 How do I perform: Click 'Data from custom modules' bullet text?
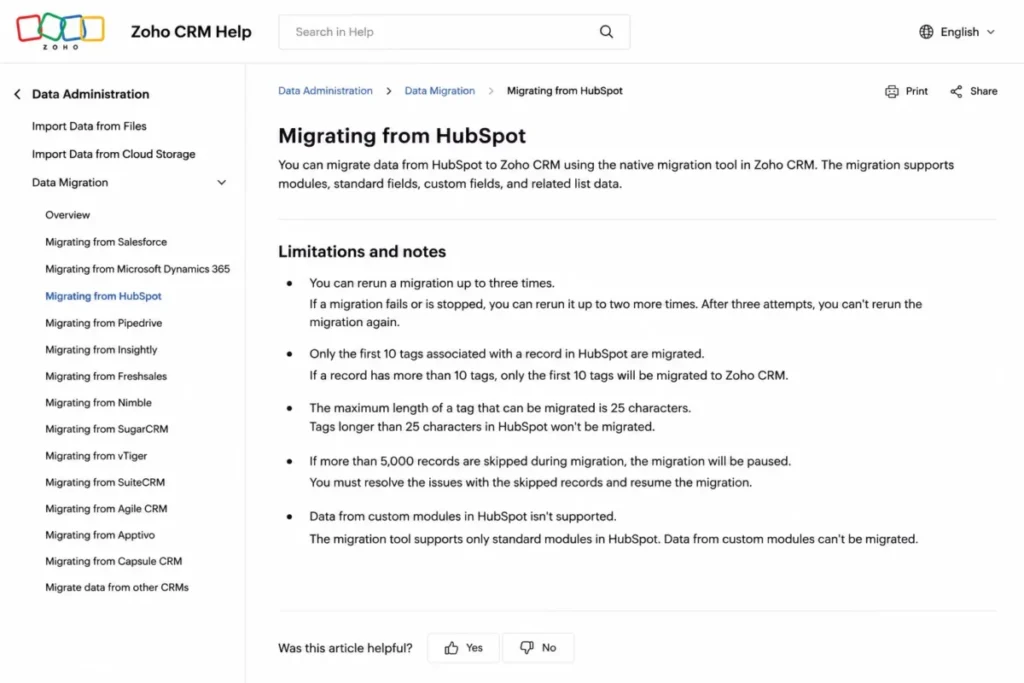tap(462, 516)
